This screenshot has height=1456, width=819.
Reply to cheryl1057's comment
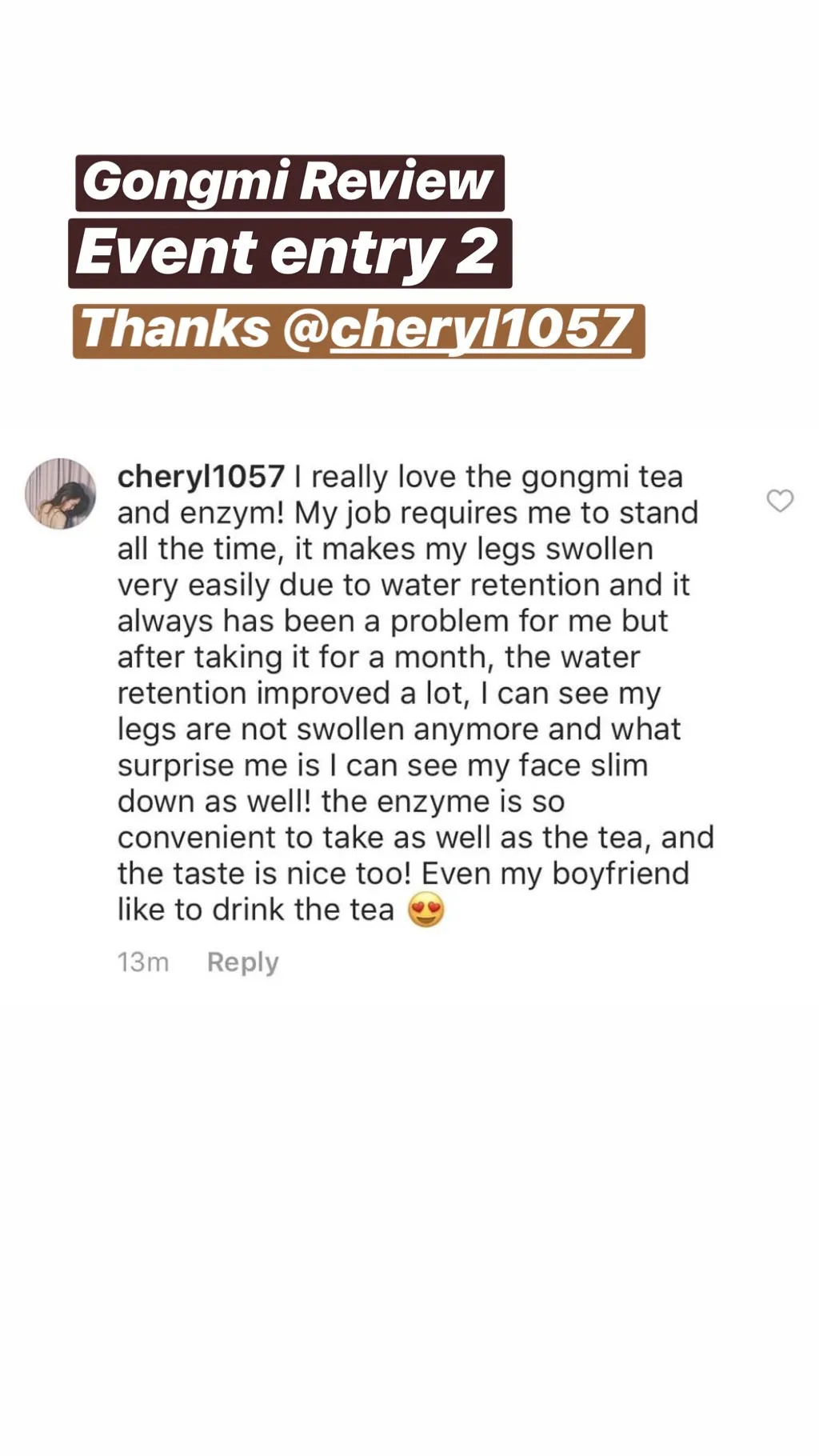point(242,962)
